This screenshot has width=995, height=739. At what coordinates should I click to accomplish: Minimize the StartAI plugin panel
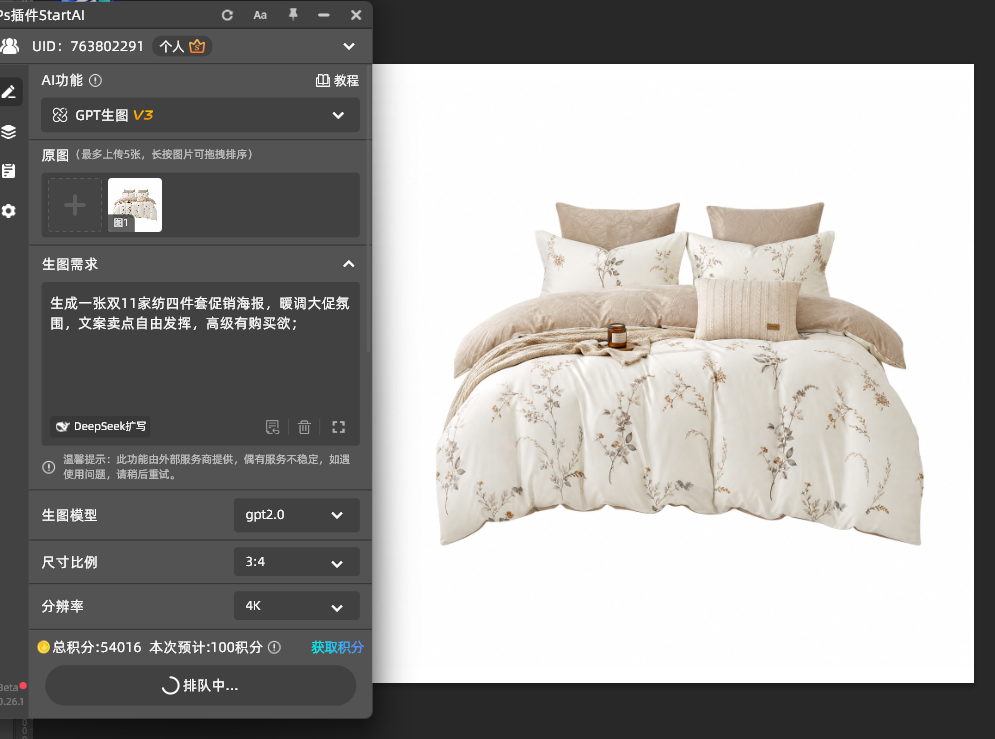pos(324,15)
